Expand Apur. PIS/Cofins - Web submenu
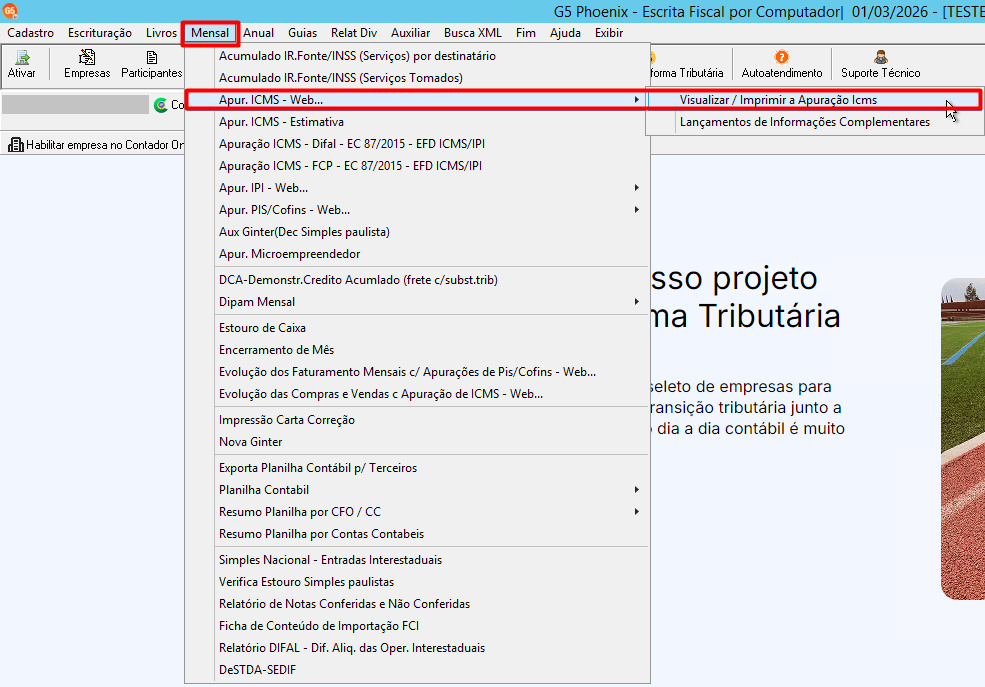The image size is (985, 687). [x=417, y=210]
